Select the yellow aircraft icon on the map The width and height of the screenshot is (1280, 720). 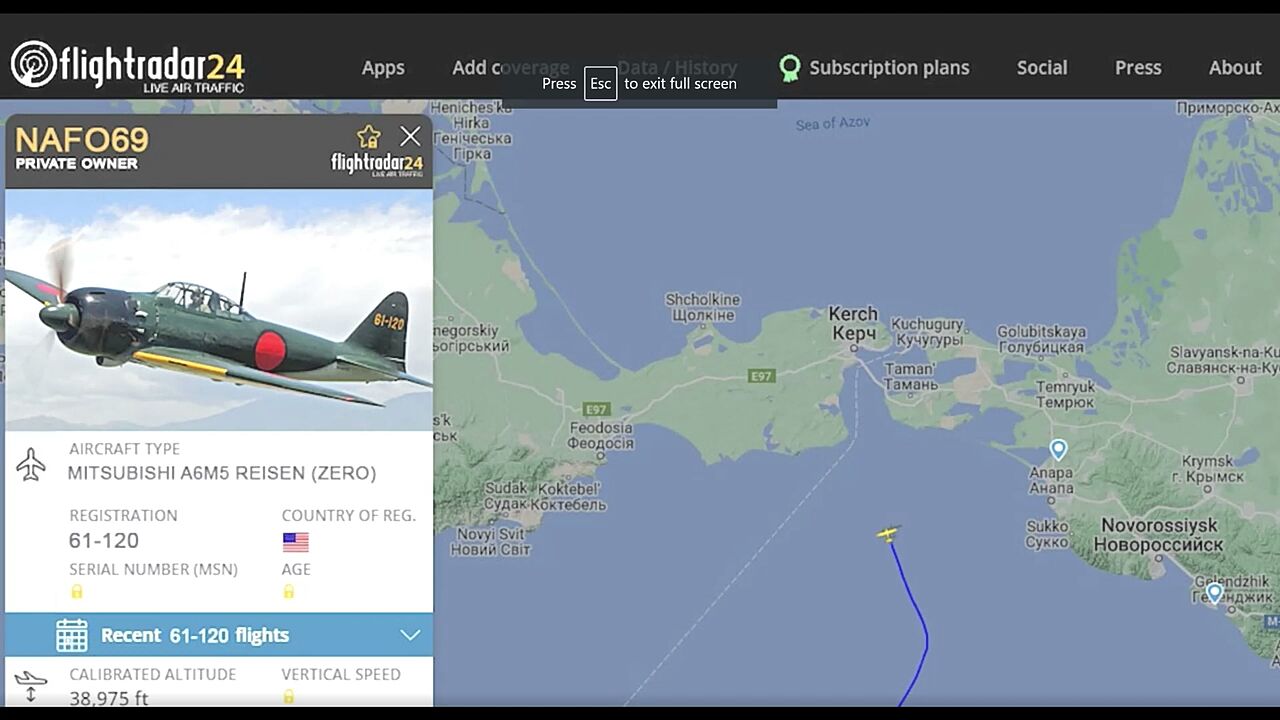pos(888,534)
